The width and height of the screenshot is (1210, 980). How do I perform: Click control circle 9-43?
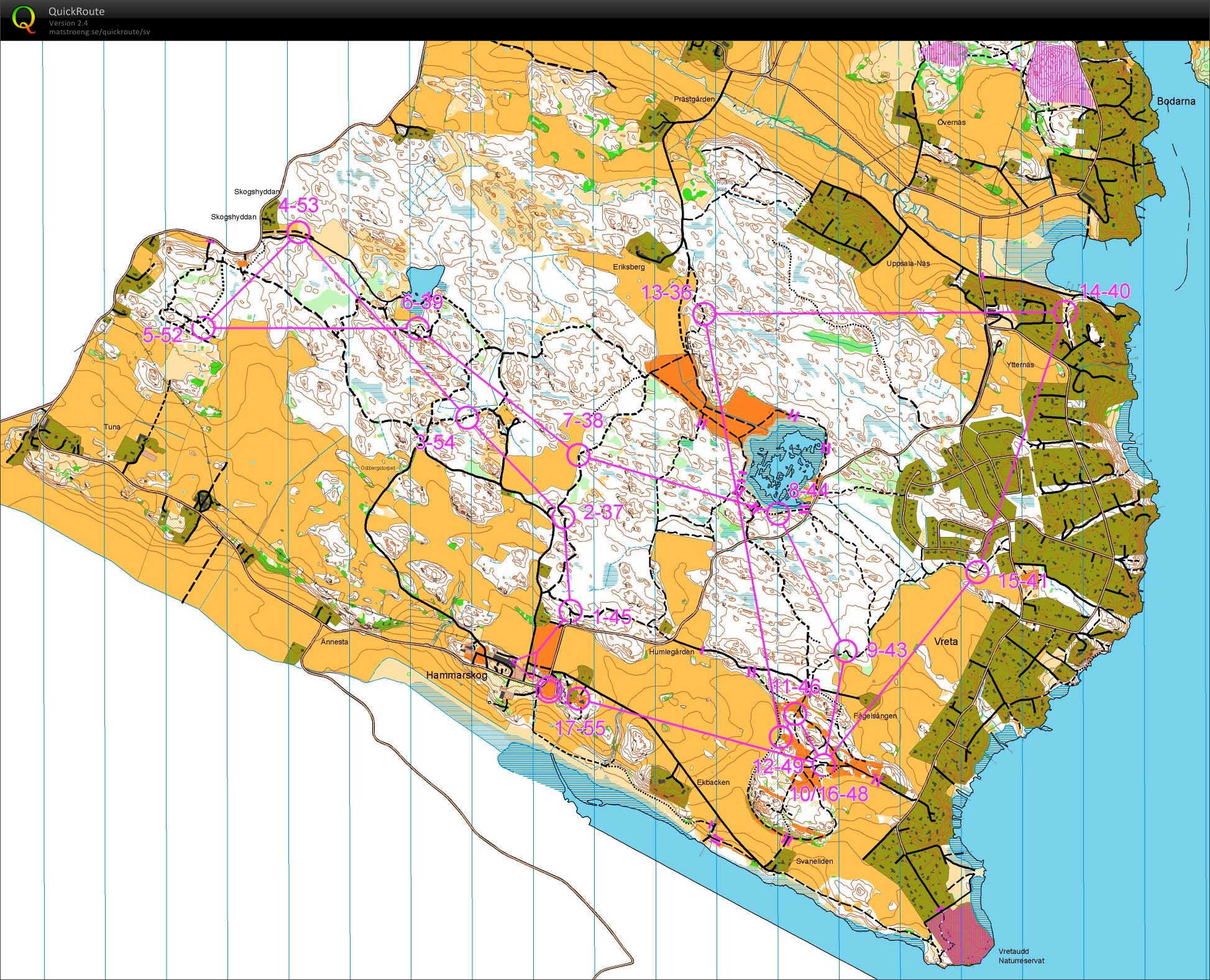click(846, 651)
